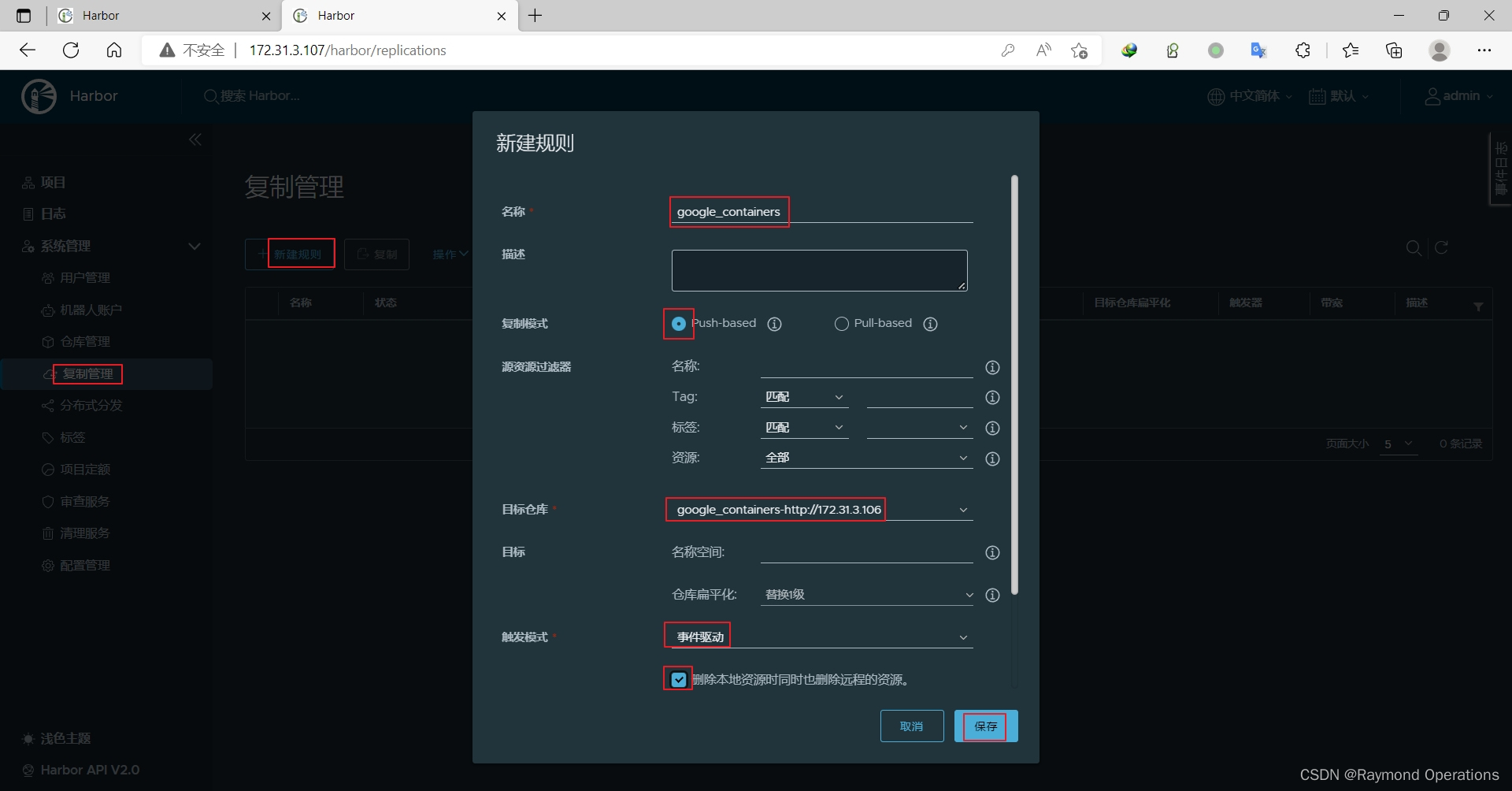Viewport: 1512px width, 791px height.
Task: Open browser extensions puzzle icon
Action: [1303, 50]
